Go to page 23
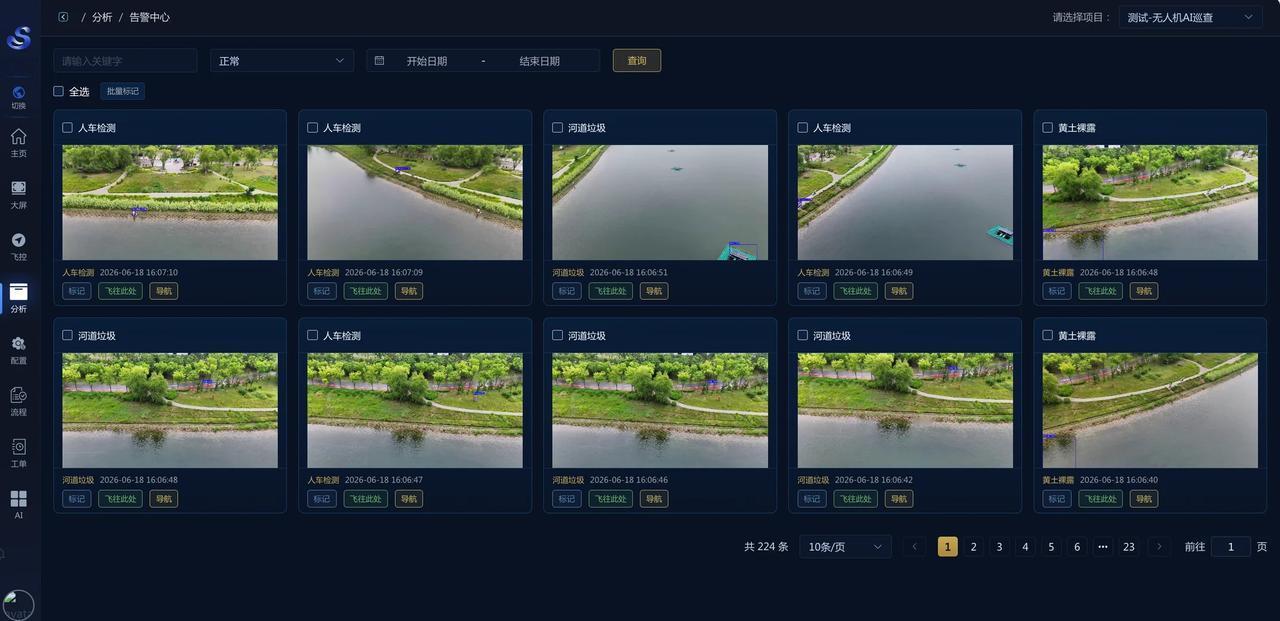1280x621 pixels. 1129,547
